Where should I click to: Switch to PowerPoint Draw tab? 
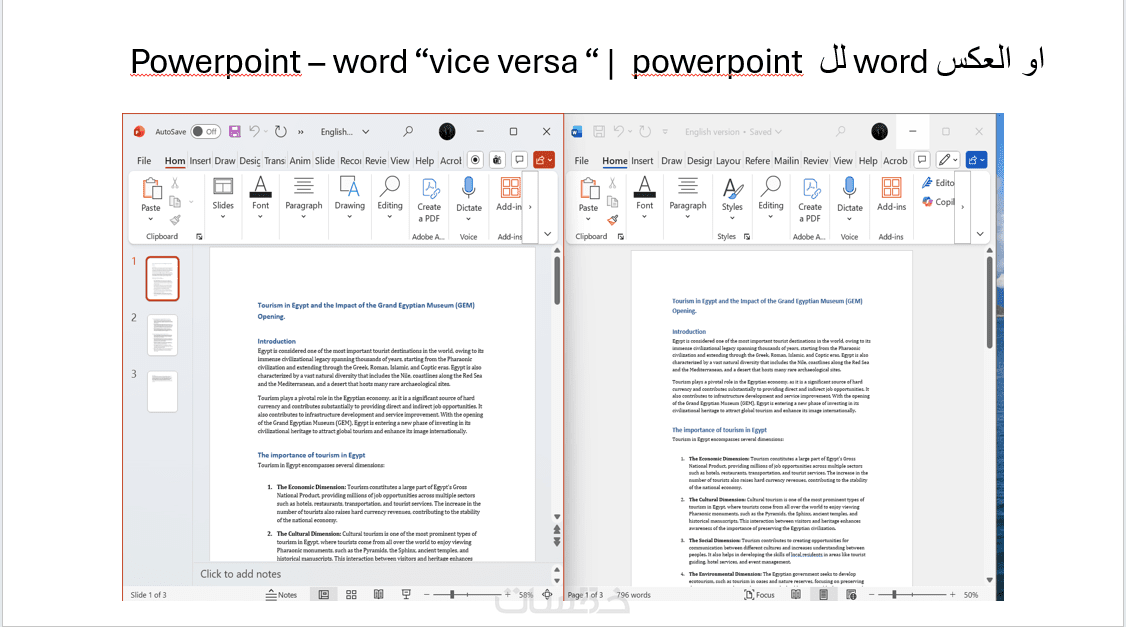click(225, 161)
